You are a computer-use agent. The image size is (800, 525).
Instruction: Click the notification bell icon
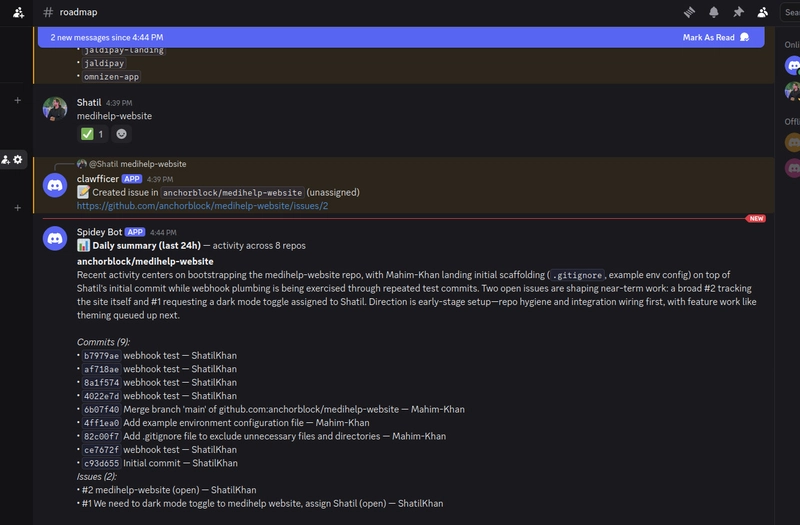tap(714, 12)
